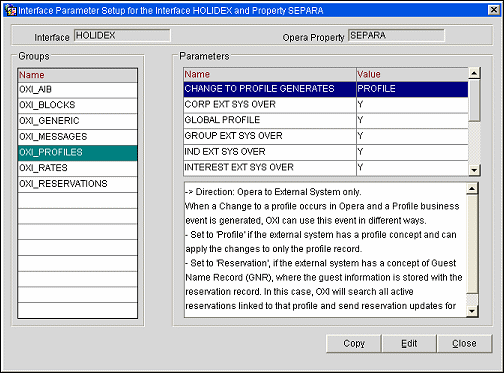
Task: Select the OXI_MESSAGES group
Action: [77, 137]
